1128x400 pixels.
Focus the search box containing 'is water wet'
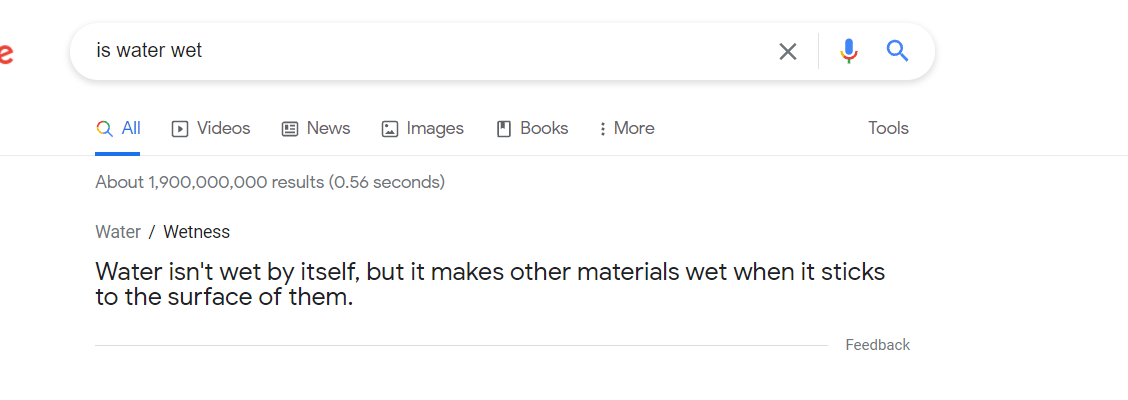(x=432, y=51)
